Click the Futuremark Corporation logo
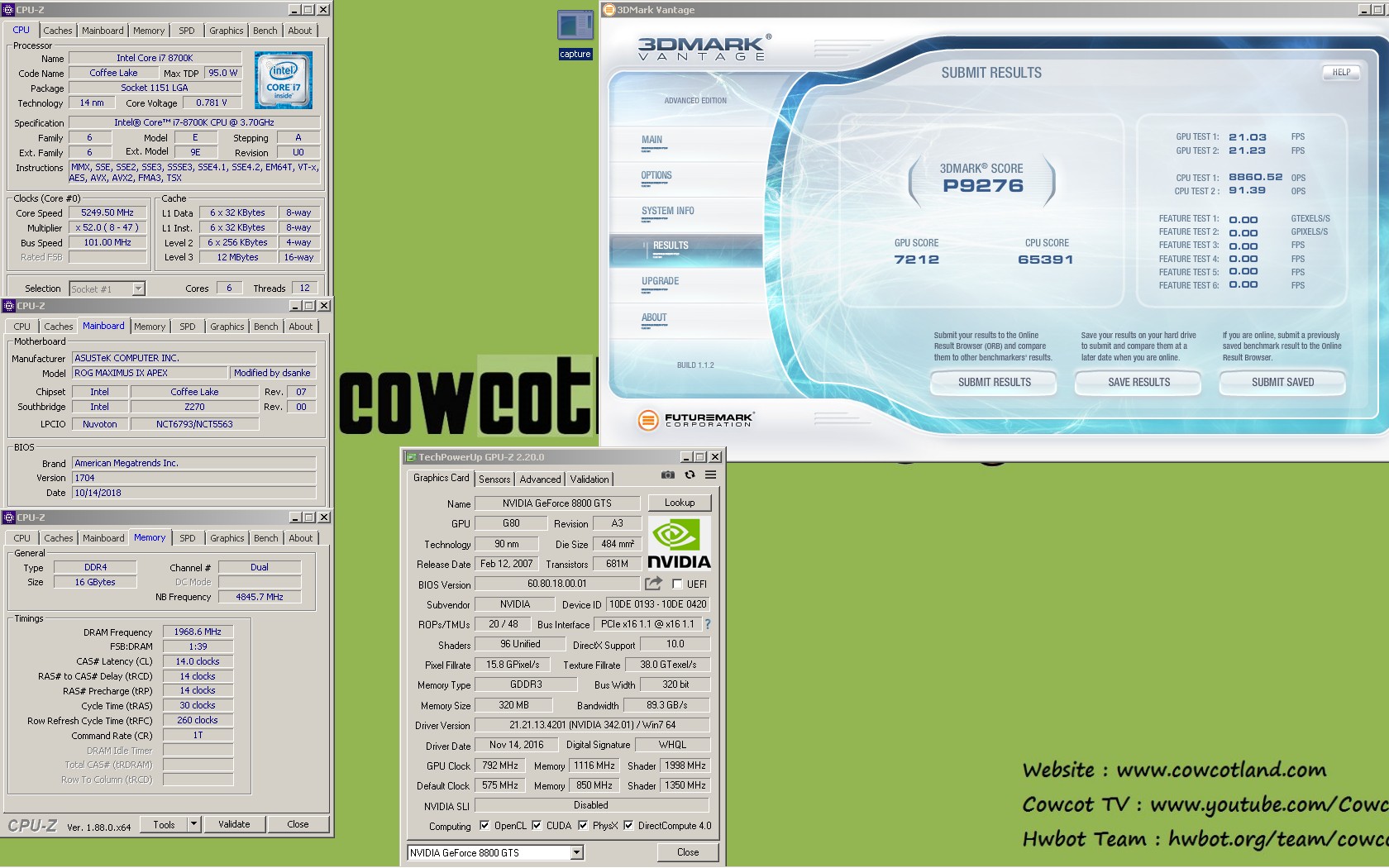The width and height of the screenshot is (1389, 868). [x=696, y=420]
